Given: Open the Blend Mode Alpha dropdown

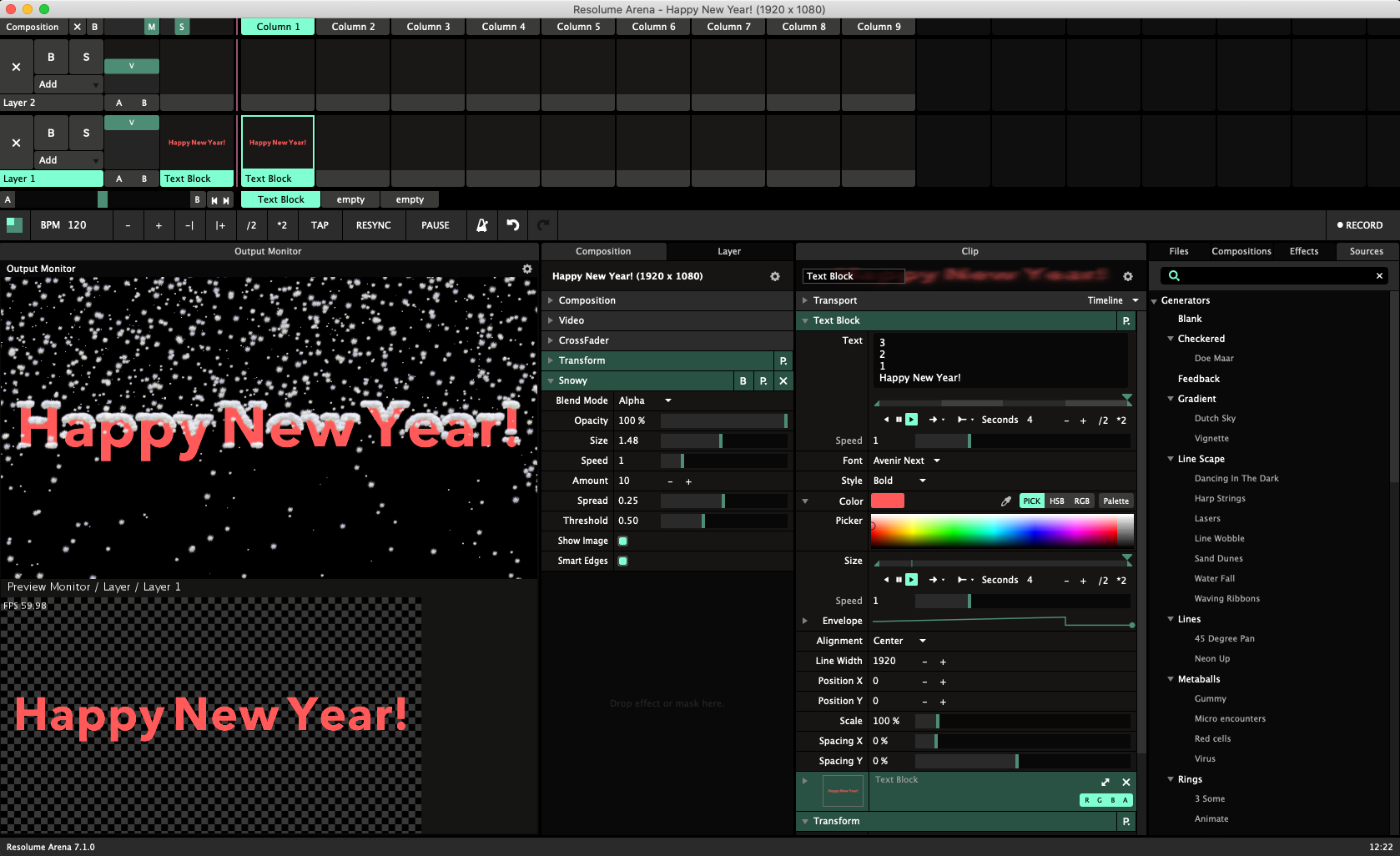Looking at the screenshot, I should (645, 400).
